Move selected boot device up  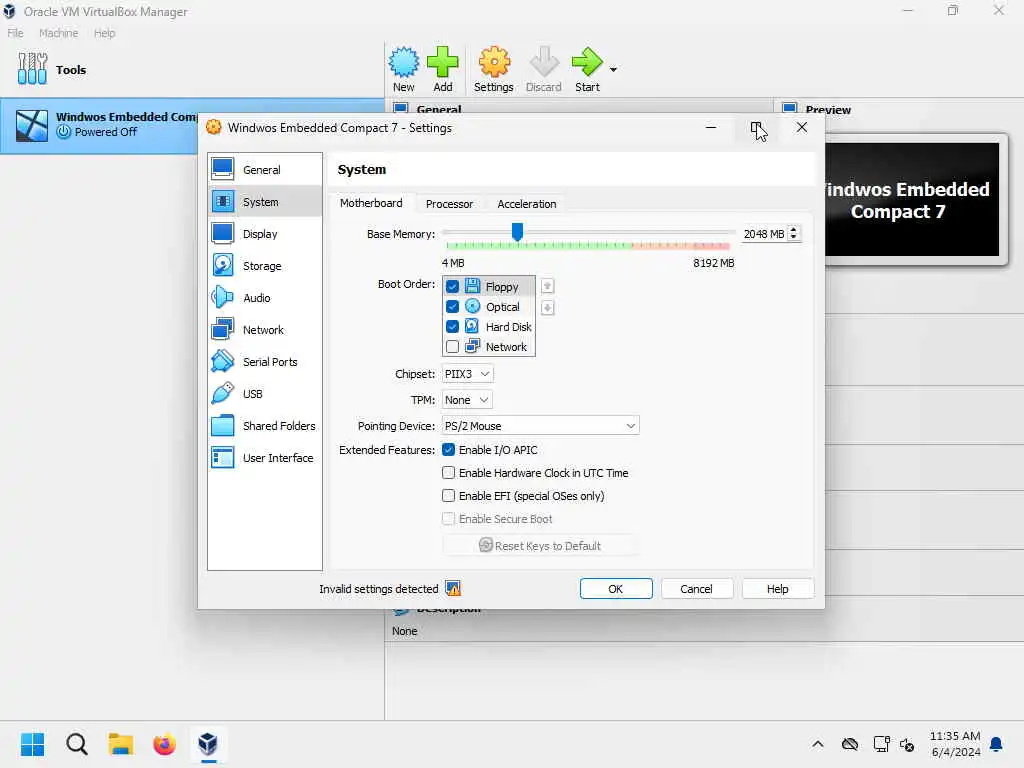pos(547,286)
